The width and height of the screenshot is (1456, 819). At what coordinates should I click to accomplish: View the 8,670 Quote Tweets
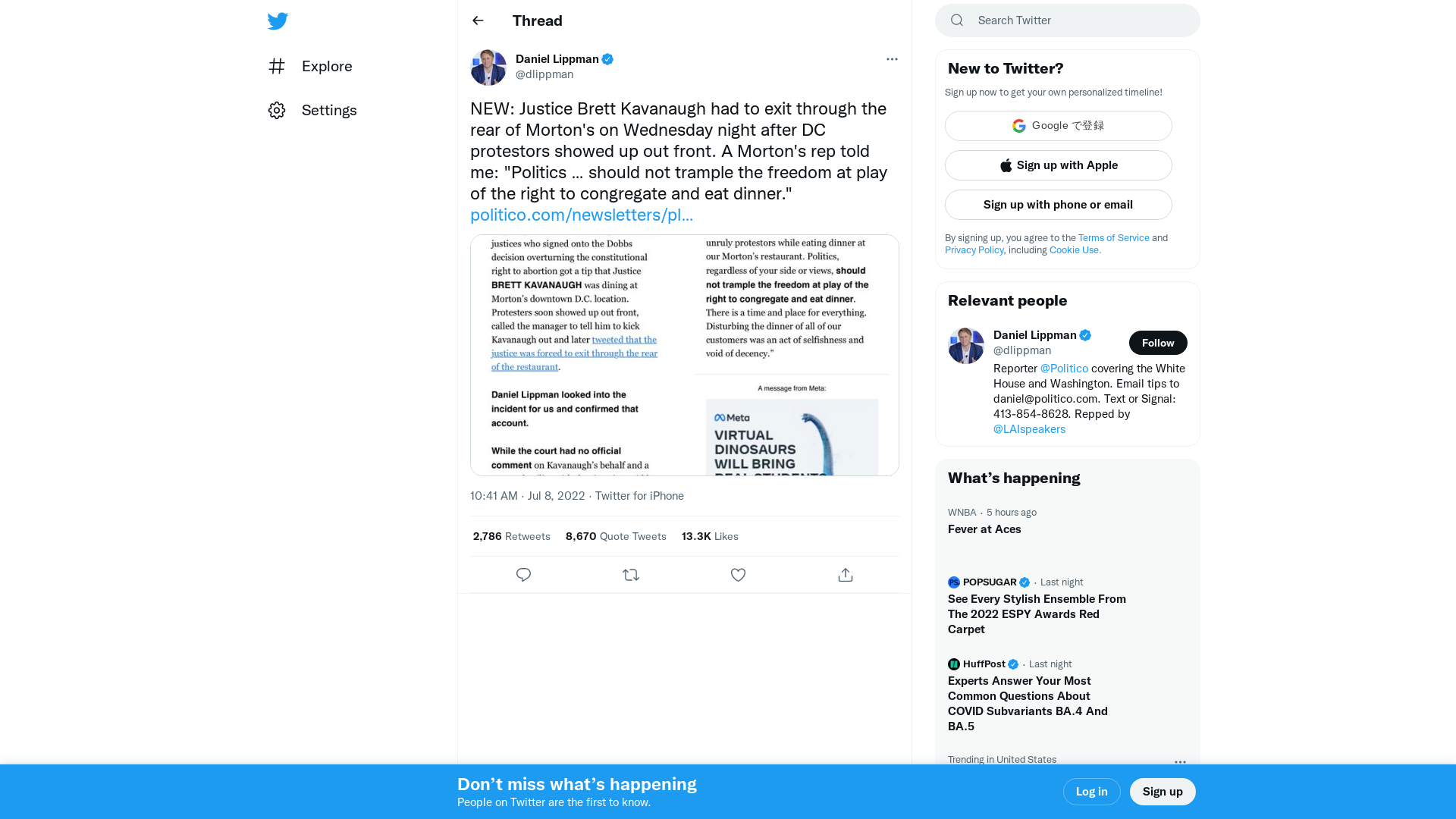click(616, 536)
